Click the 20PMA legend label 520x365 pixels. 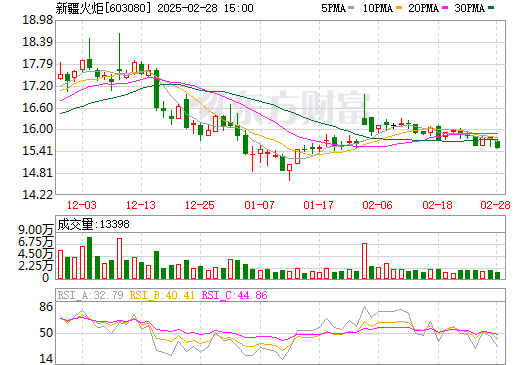click(423, 8)
